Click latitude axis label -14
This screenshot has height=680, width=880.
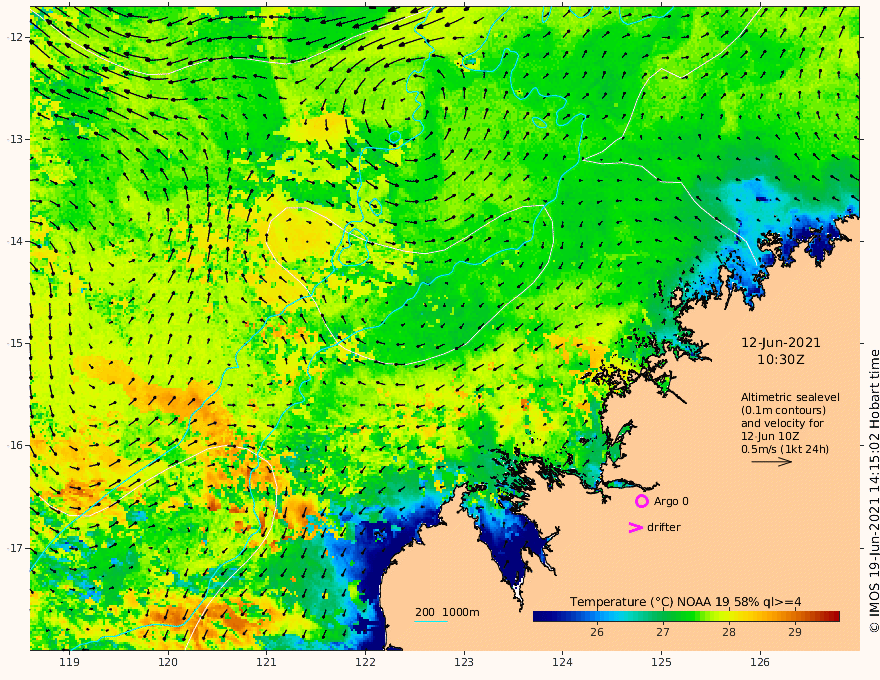pyautogui.click(x=15, y=241)
